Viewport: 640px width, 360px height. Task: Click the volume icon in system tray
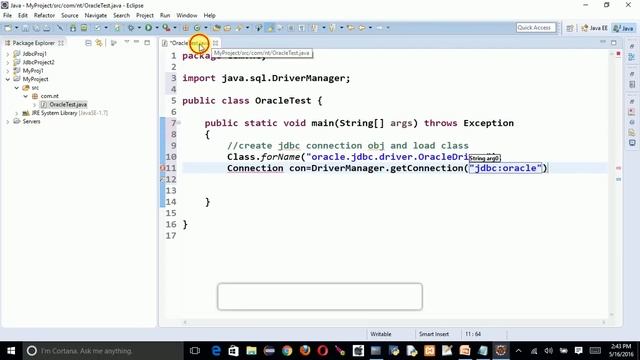point(548,351)
